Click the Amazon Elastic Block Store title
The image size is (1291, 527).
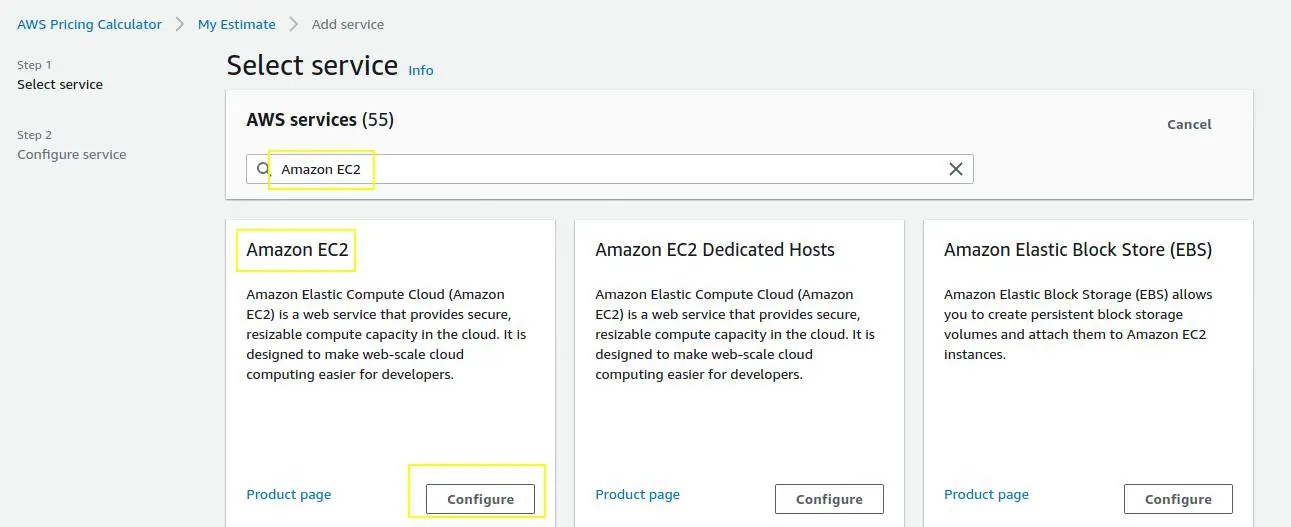tap(1077, 250)
